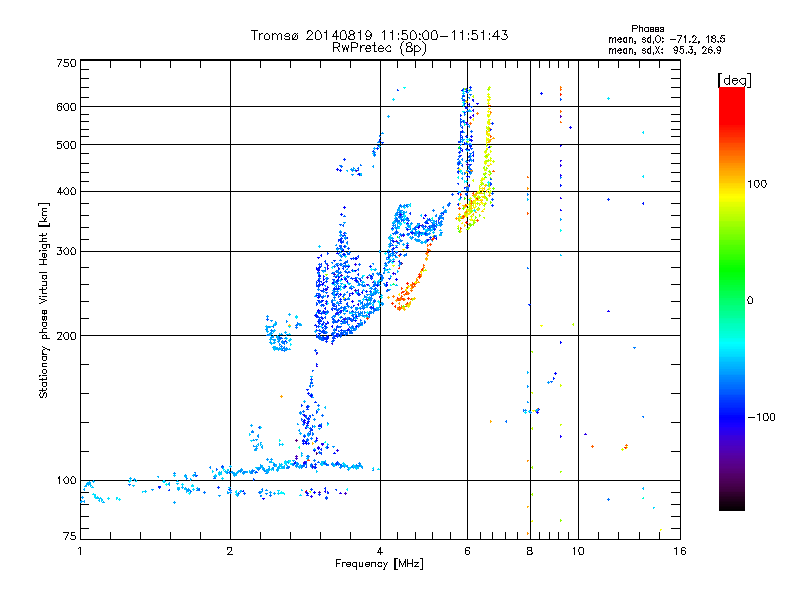The image size is (800, 600).
Task: Click the 'Stationary phase Virtual Height [km]' y-axis label
Action: pos(43,300)
